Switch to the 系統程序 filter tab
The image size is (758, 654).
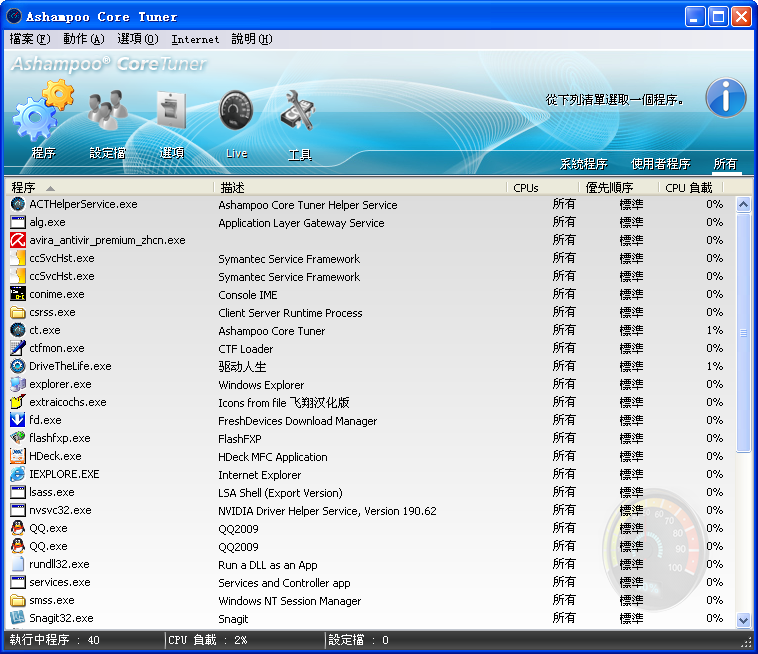point(583,164)
